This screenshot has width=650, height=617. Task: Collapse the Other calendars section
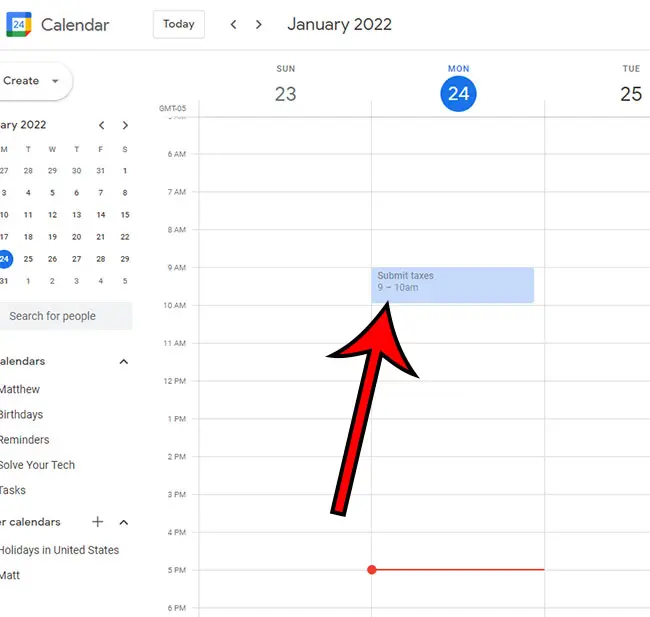[x=124, y=522]
